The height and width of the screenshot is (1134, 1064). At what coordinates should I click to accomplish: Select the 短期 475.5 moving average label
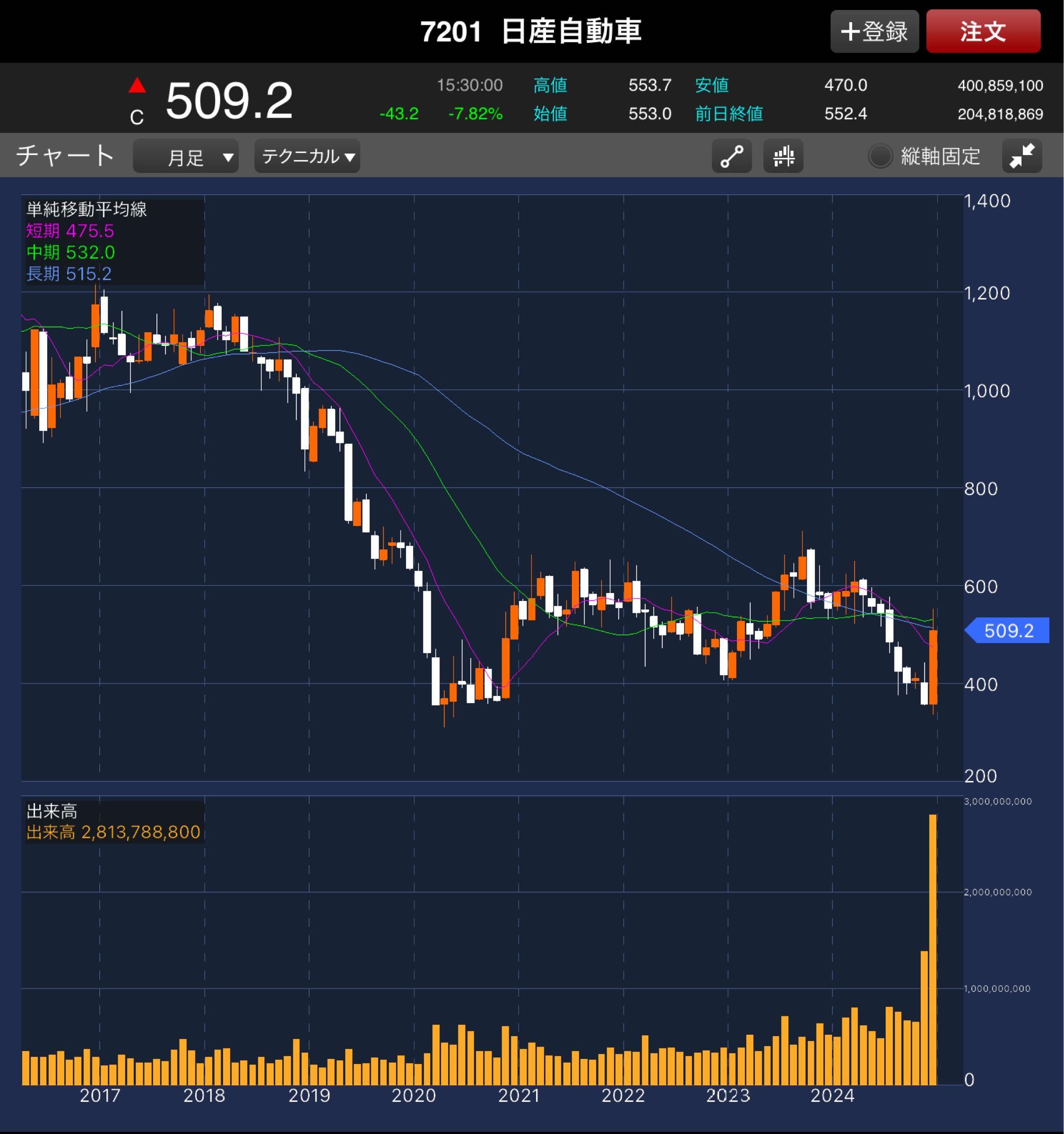pyautogui.click(x=70, y=231)
